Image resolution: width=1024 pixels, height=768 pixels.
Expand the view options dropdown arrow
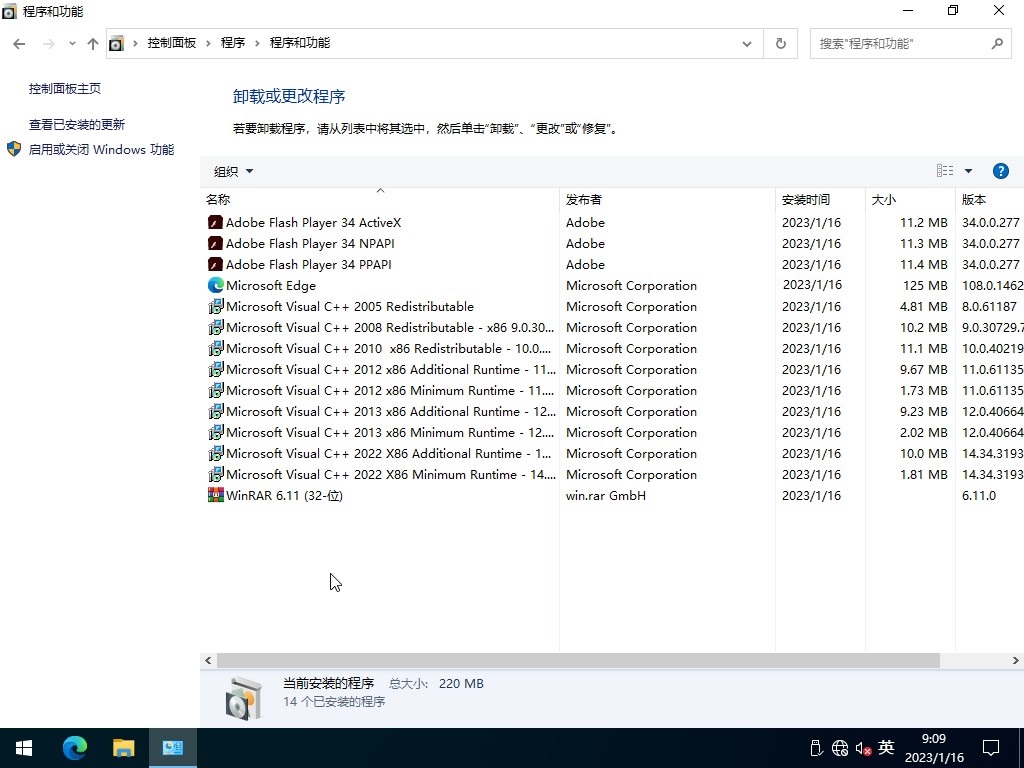[968, 171]
